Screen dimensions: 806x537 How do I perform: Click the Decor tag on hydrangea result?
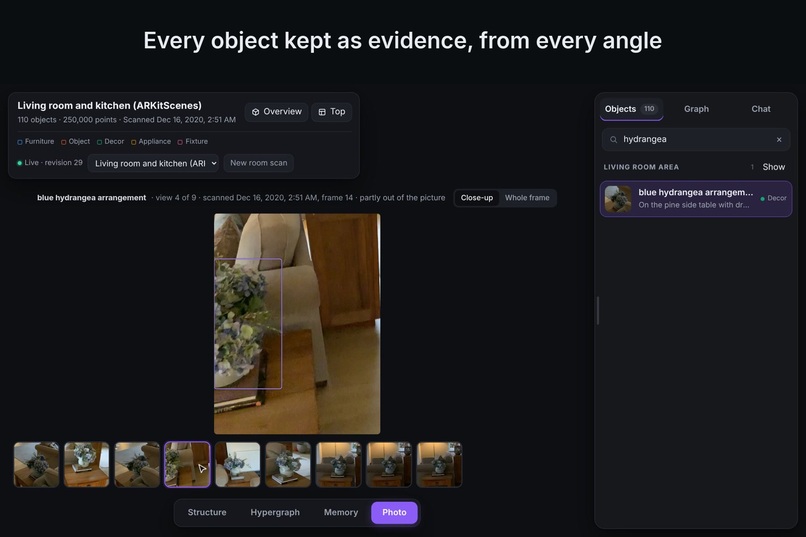coord(773,198)
